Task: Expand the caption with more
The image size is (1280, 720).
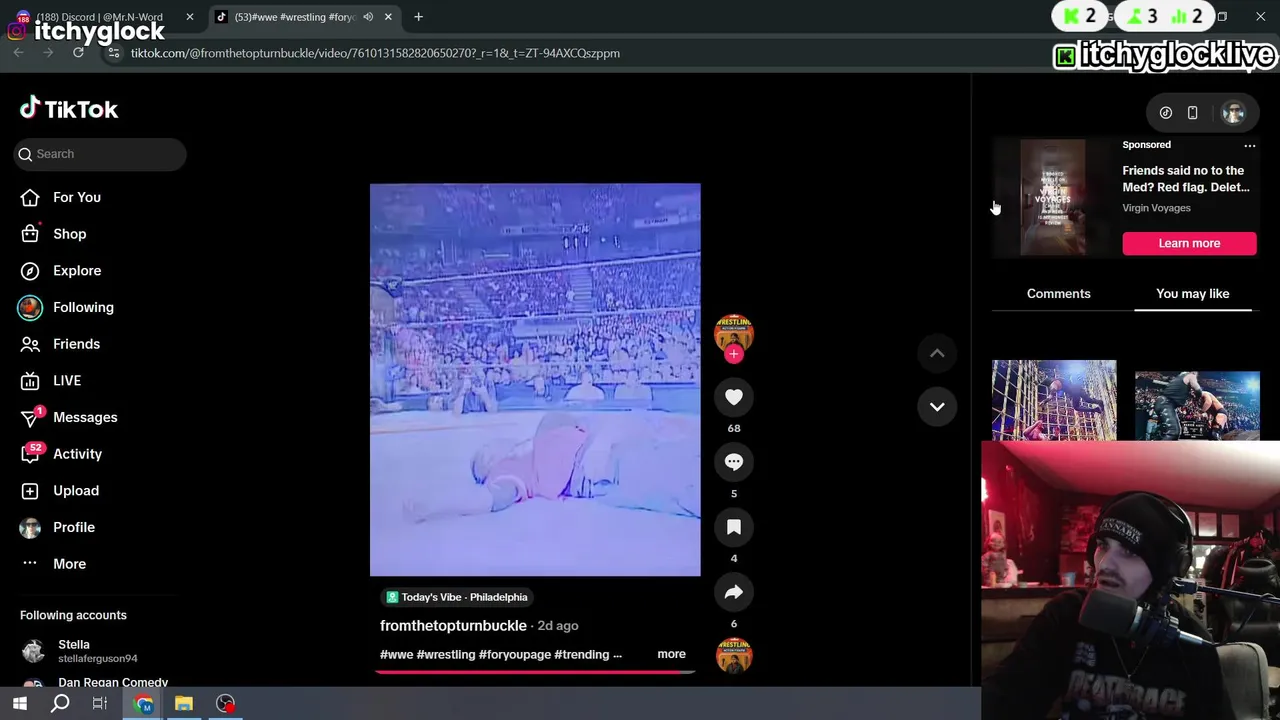Action: pos(671,654)
